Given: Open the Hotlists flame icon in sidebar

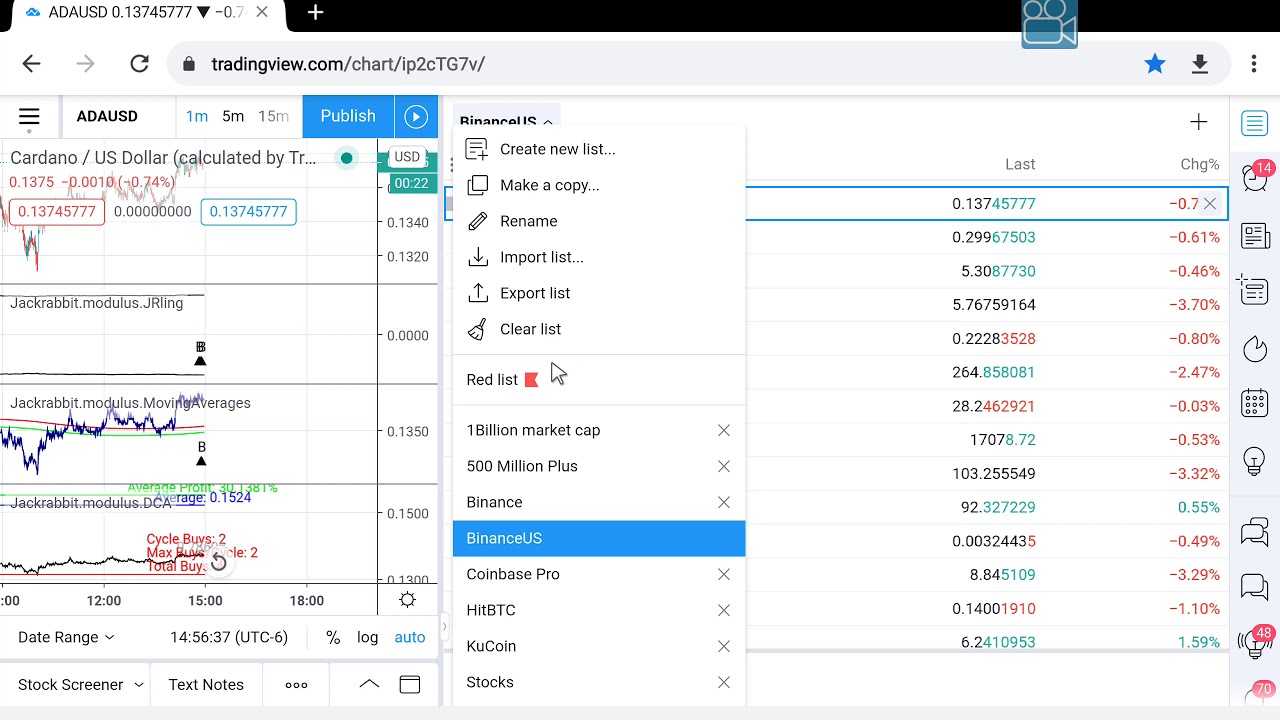Looking at the screenshot, I should click(x=1254, y=348).
